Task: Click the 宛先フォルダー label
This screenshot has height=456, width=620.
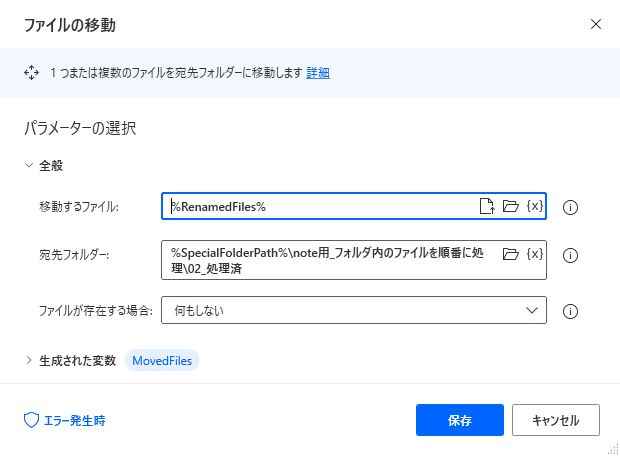Action: 74,254
